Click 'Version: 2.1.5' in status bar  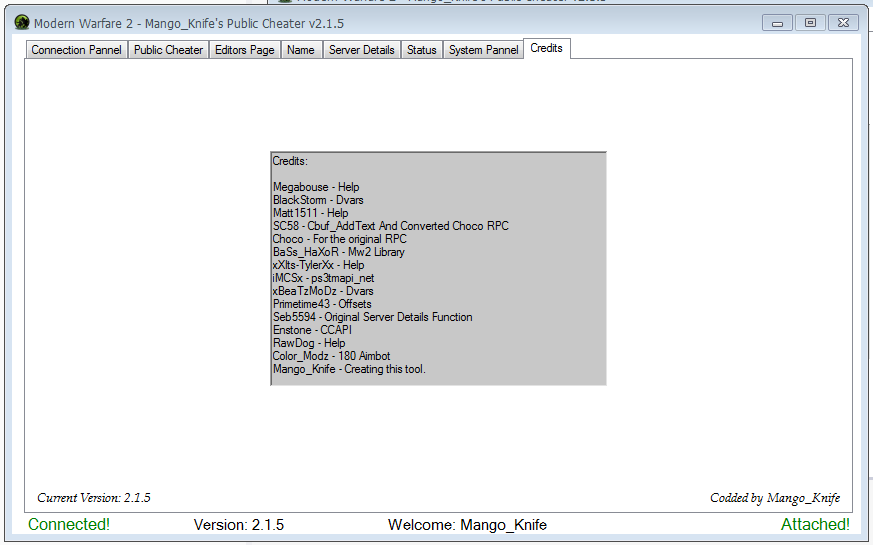[239, 525]
